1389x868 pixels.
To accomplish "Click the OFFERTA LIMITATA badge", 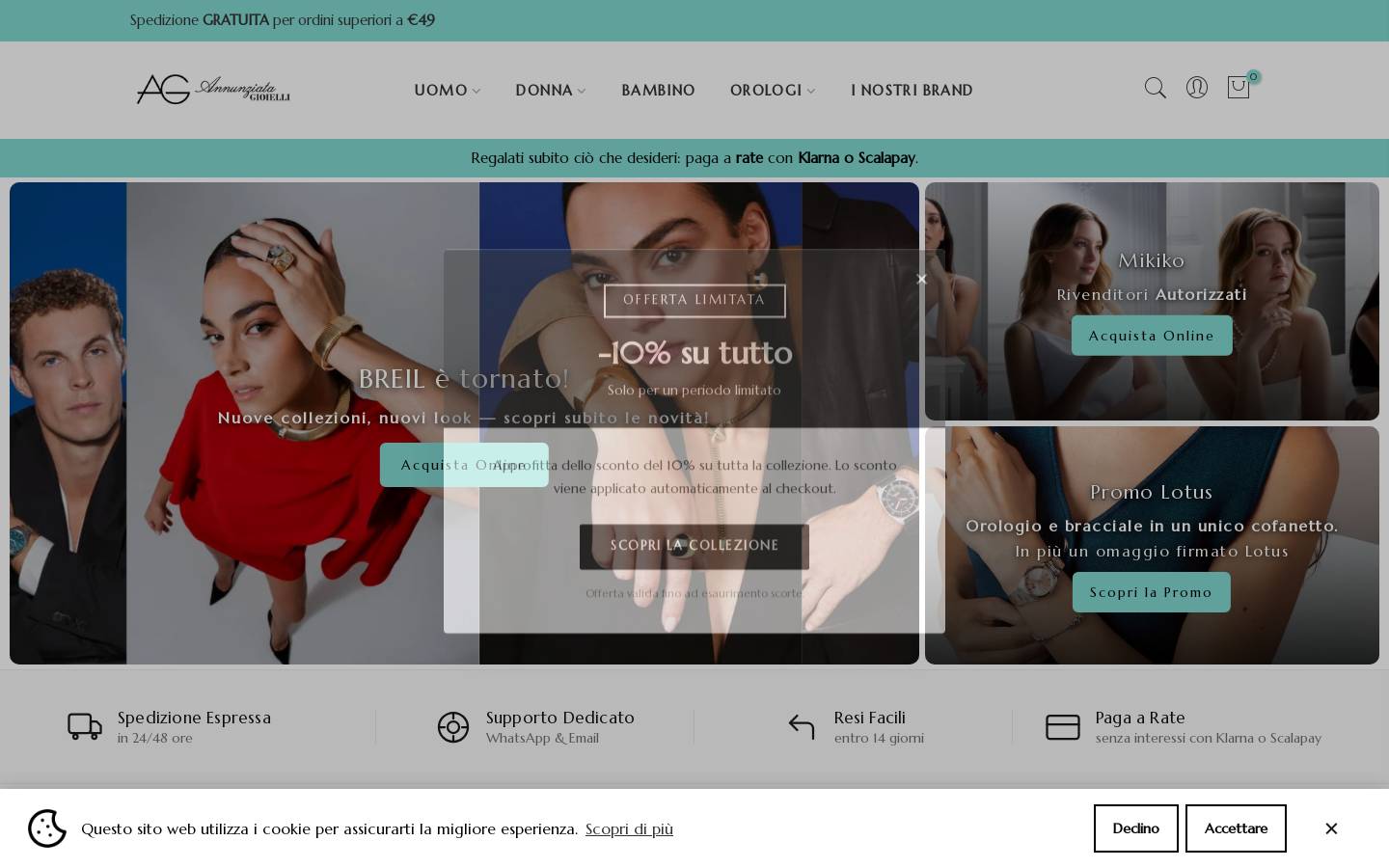I will 694,300.
